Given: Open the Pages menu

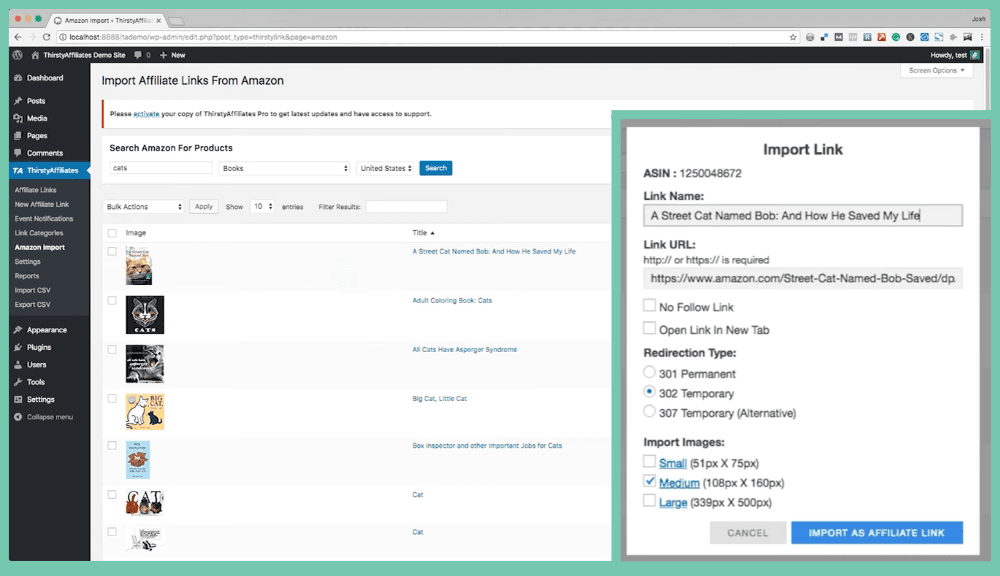Looking at the screenshot, I should point(37,135).
